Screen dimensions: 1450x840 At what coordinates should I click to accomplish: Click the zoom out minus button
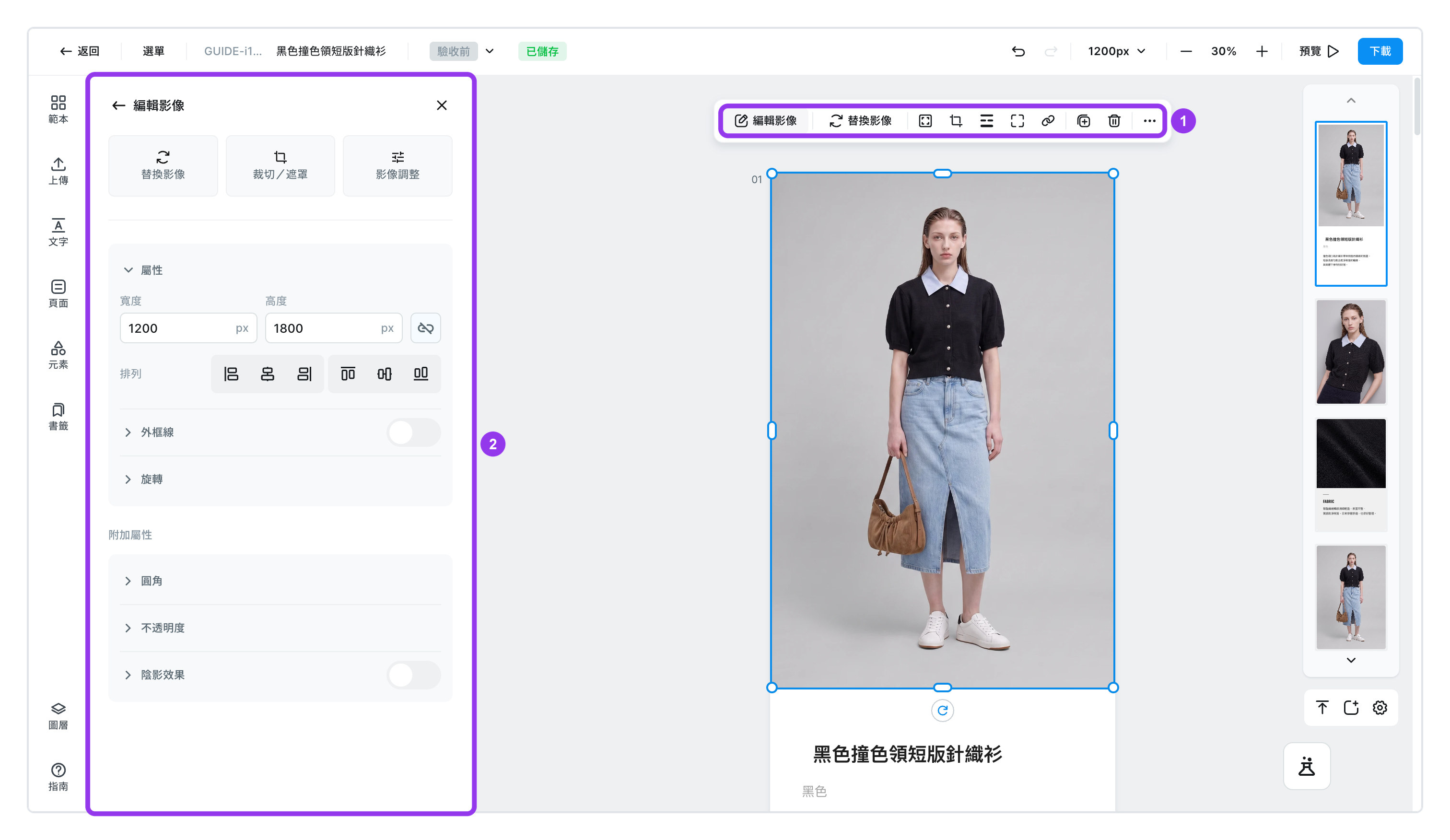[x=1186, y=51]
